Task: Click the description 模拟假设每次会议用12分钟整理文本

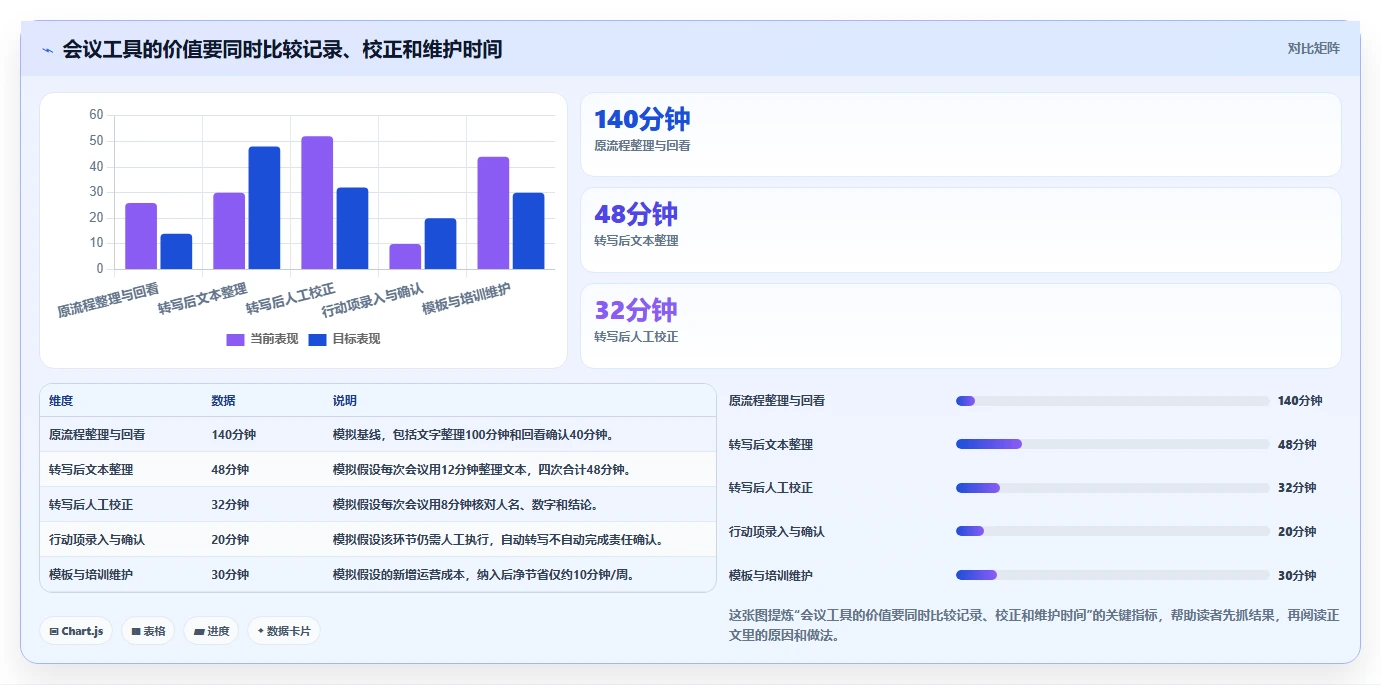Action: coord(431,470)
